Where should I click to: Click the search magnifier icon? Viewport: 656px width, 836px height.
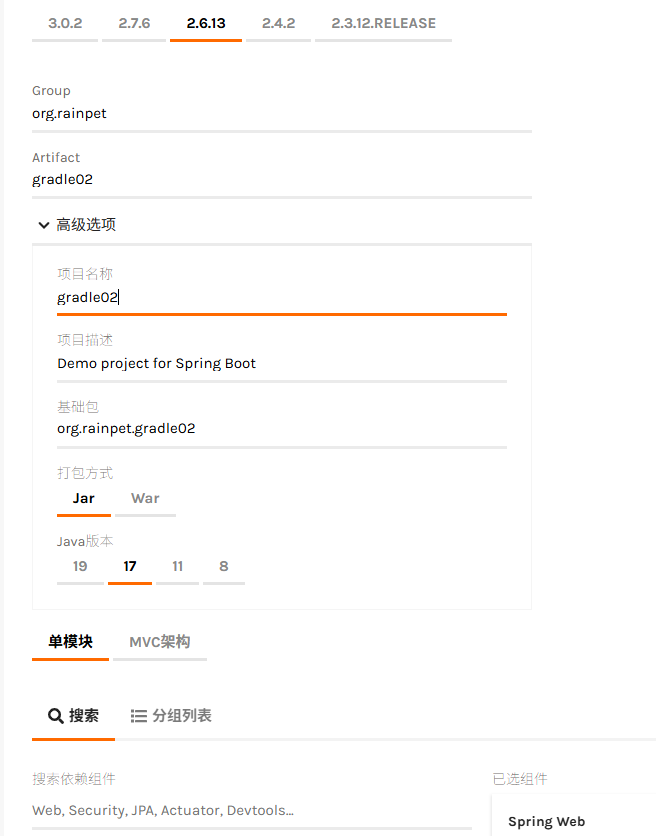56,715
